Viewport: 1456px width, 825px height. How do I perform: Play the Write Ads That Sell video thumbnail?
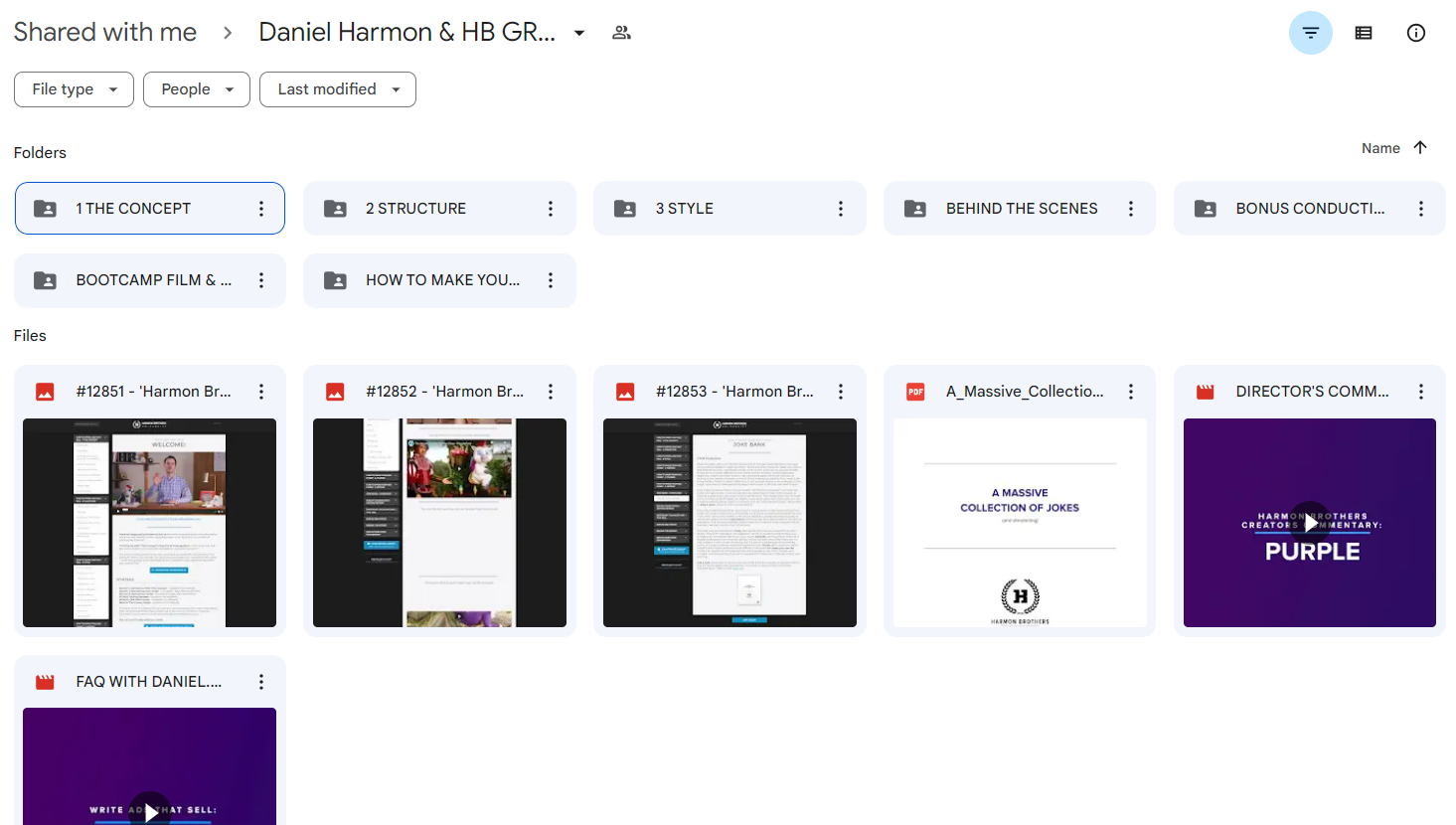(x=149, y=766)
